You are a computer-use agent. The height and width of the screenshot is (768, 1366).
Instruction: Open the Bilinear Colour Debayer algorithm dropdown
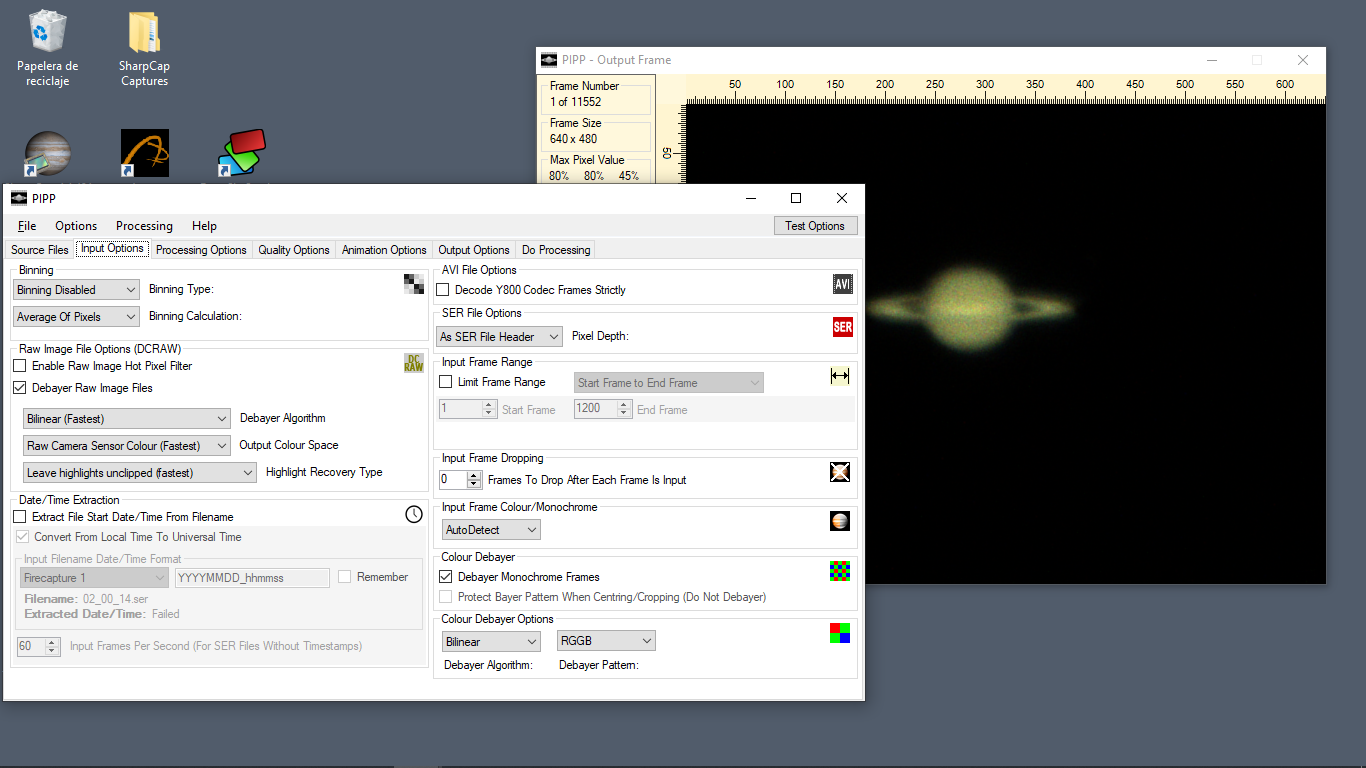(491, 641)
